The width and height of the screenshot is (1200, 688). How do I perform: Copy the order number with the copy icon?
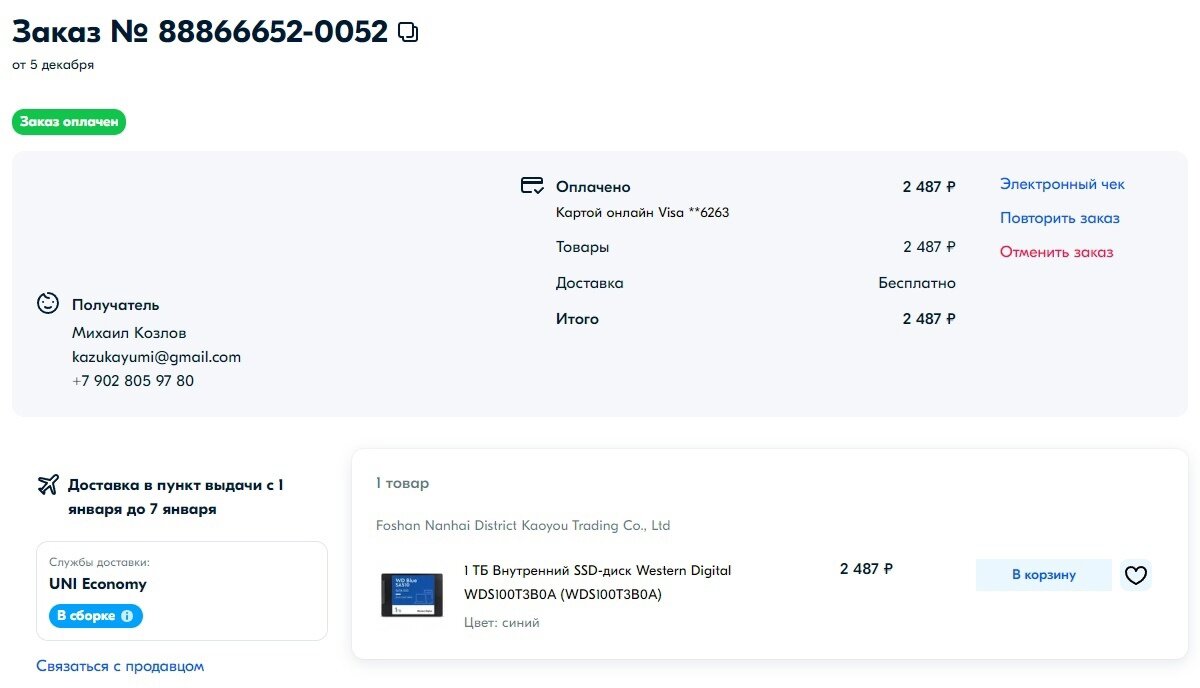(x=408, y=32)
